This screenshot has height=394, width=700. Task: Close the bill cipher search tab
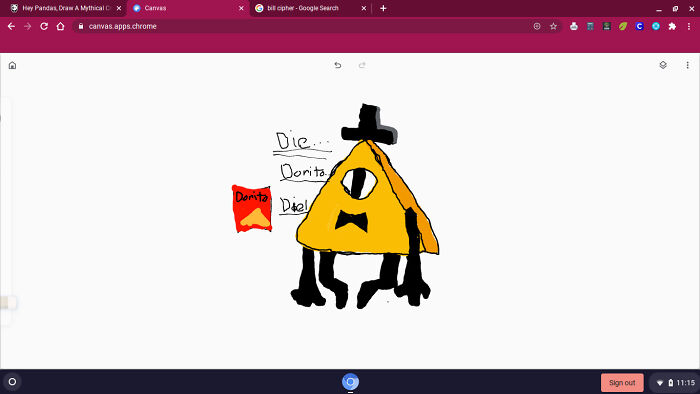(364, 8)
